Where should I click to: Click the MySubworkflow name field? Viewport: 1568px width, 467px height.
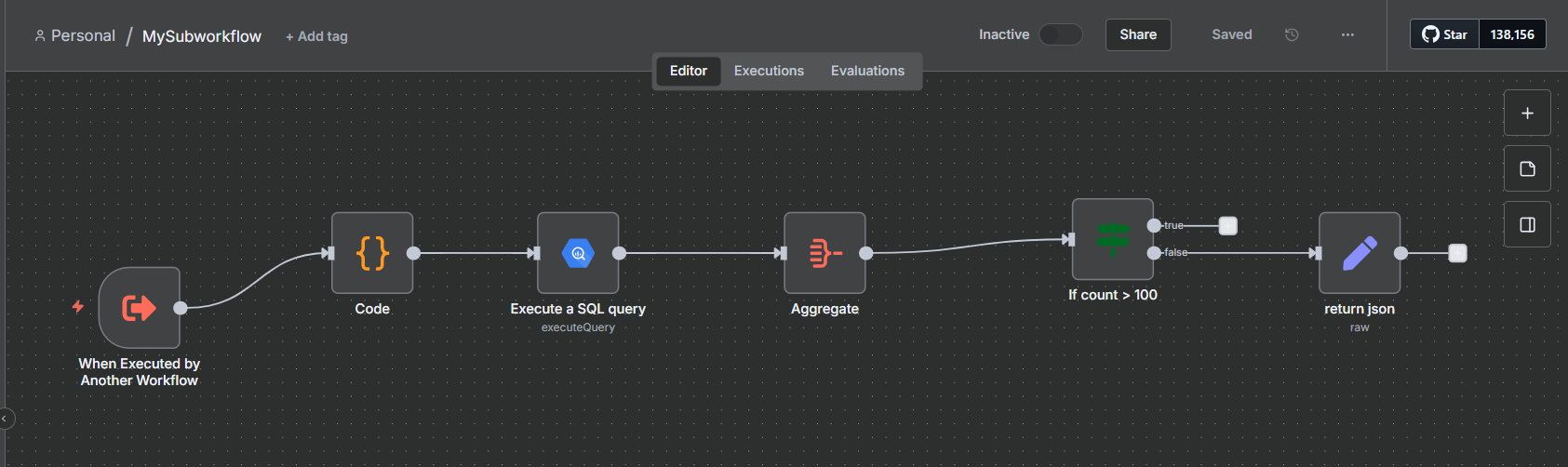click(x=202, y=36)
